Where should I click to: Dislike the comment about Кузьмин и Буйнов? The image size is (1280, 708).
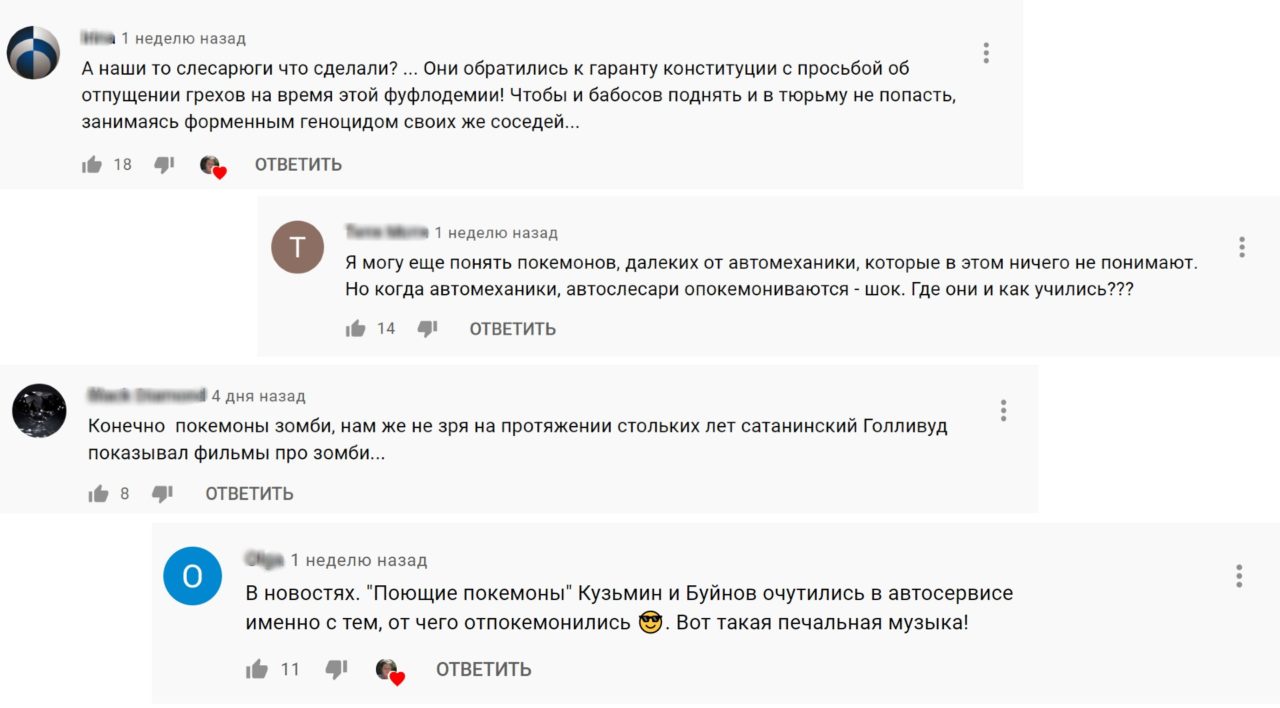point(338,670)
